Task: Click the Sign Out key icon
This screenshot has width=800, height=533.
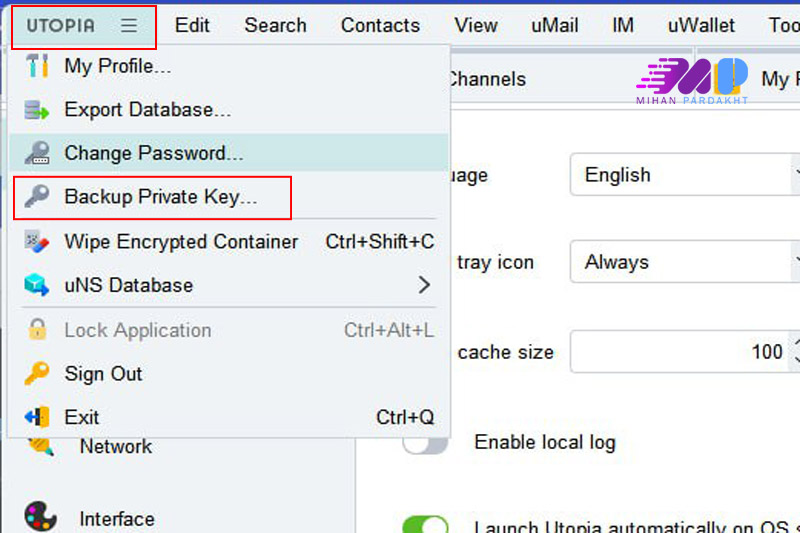Action: tap(37, 374)
